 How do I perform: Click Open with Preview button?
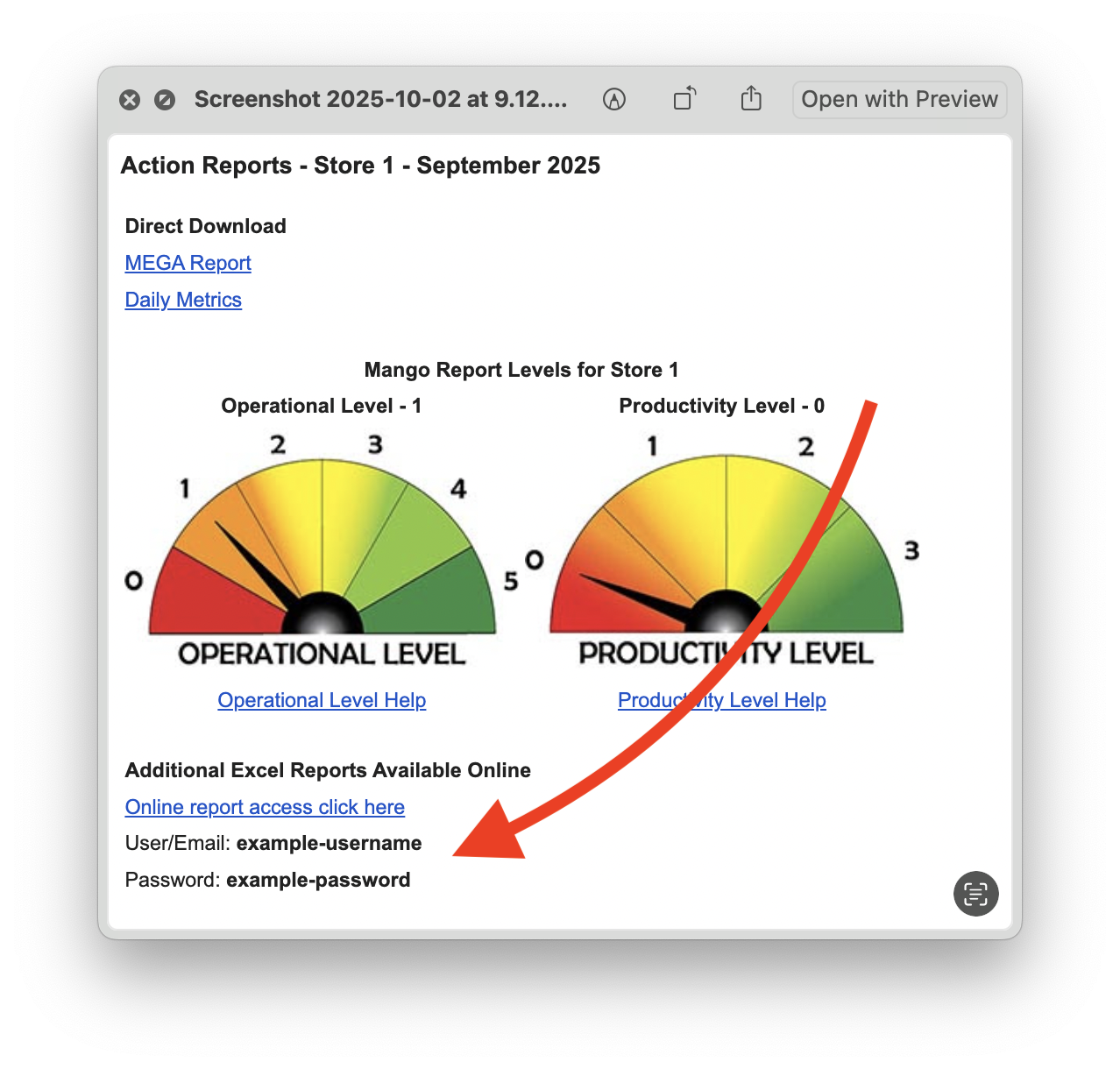[899, 99]
